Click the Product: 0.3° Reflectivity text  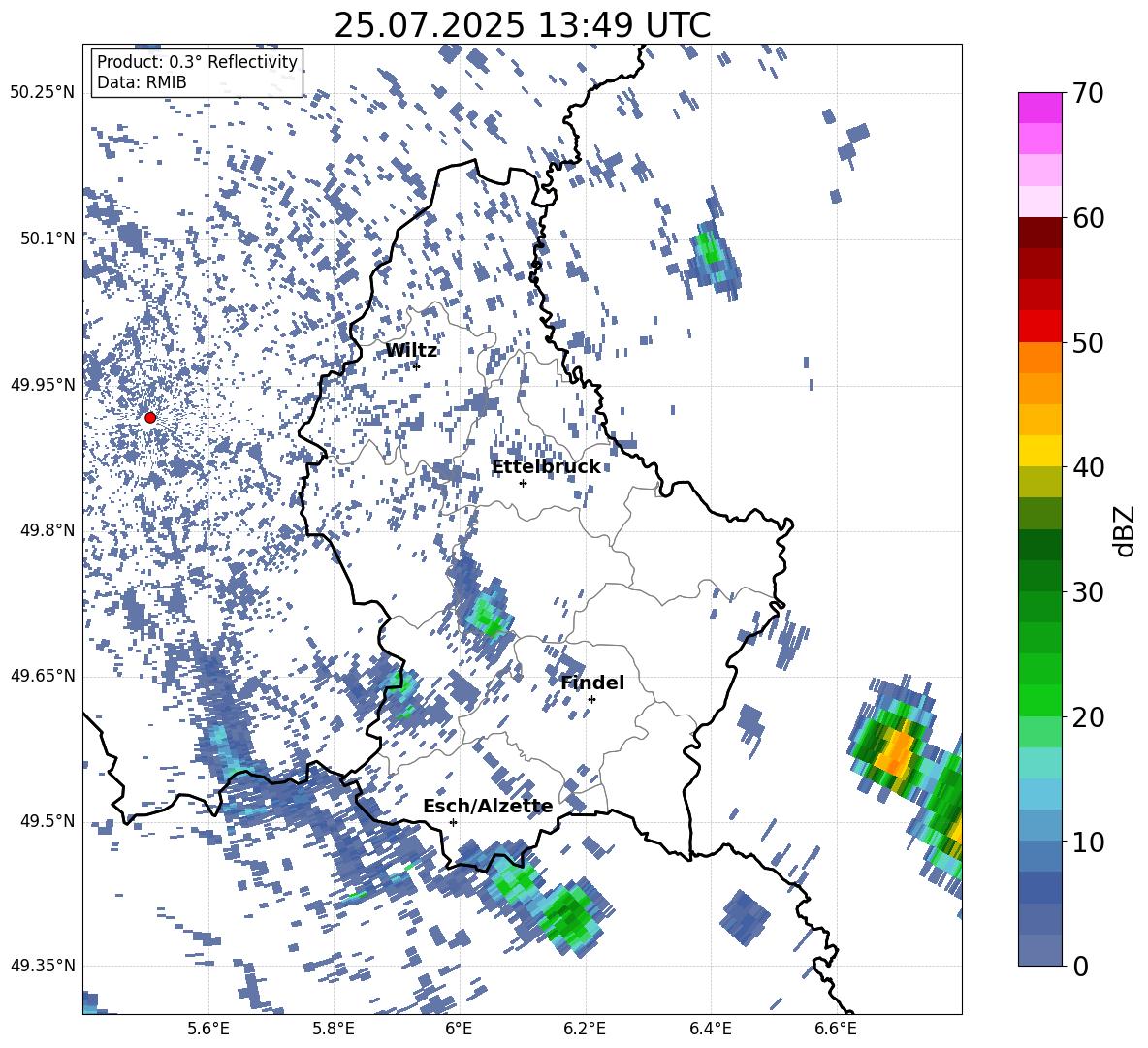click(197, 62)
